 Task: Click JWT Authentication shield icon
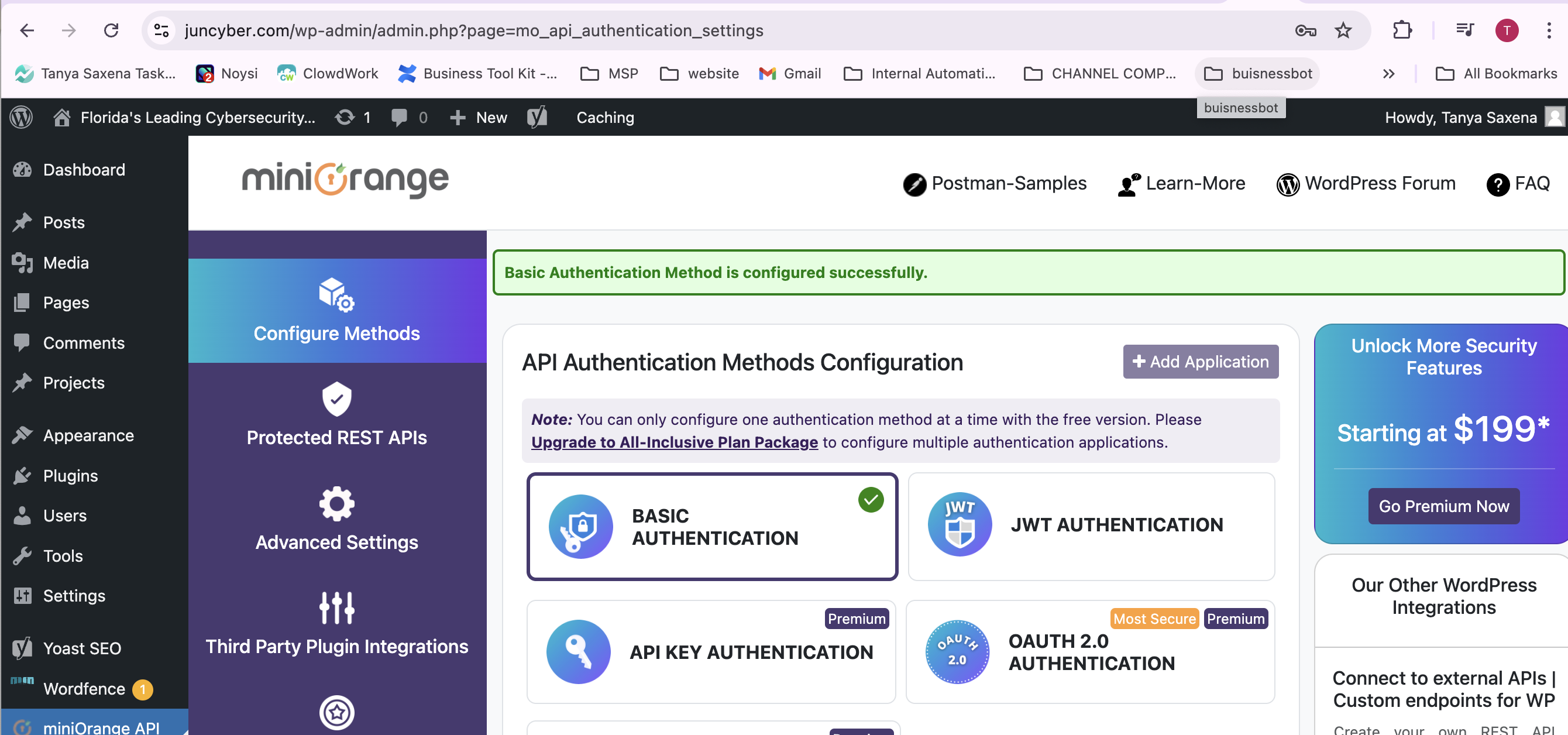[x=960, y=524]
